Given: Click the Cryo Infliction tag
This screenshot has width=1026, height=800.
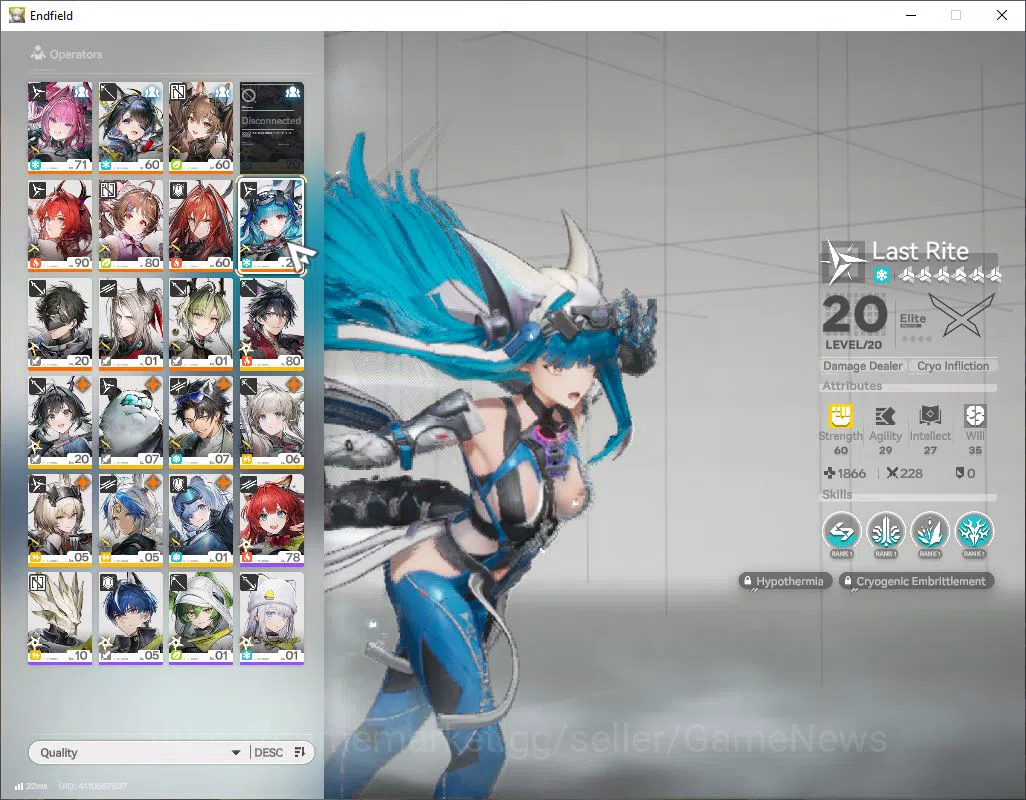Looking at the screenshot, I should (x=953, y=366).
